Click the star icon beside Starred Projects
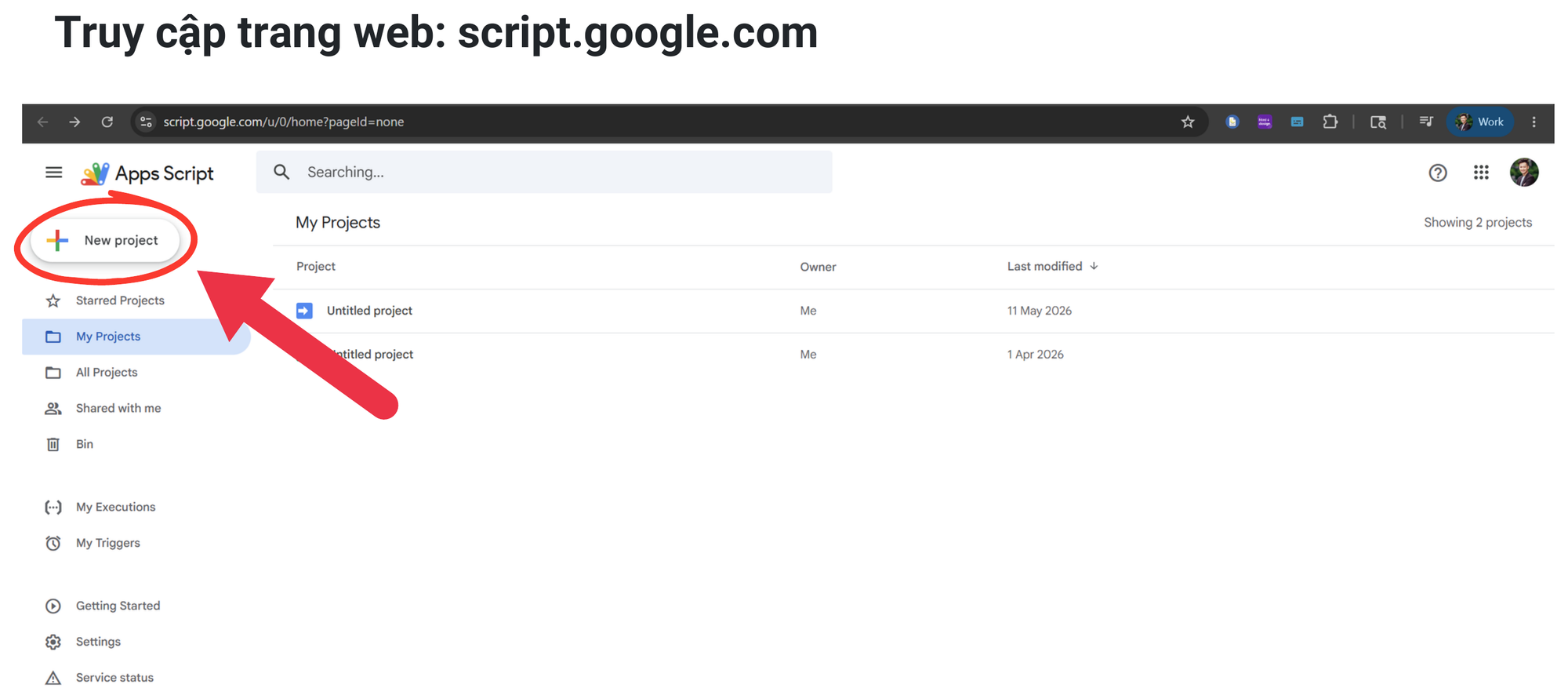Screen dimensions: 1568x699 (x=53, y=300)
